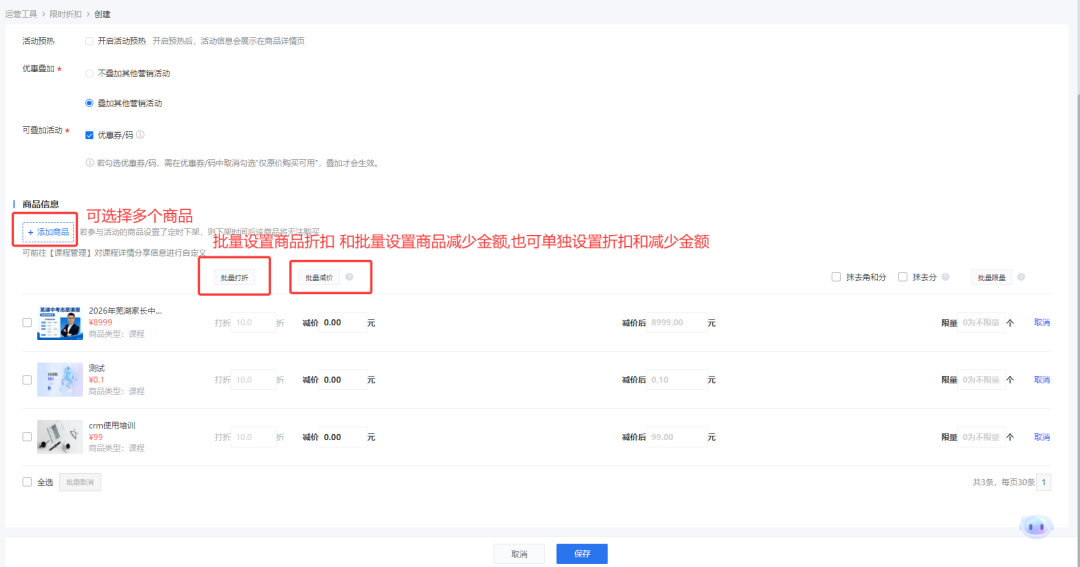Click help icon next to 批量限量

click(1021, 277)
